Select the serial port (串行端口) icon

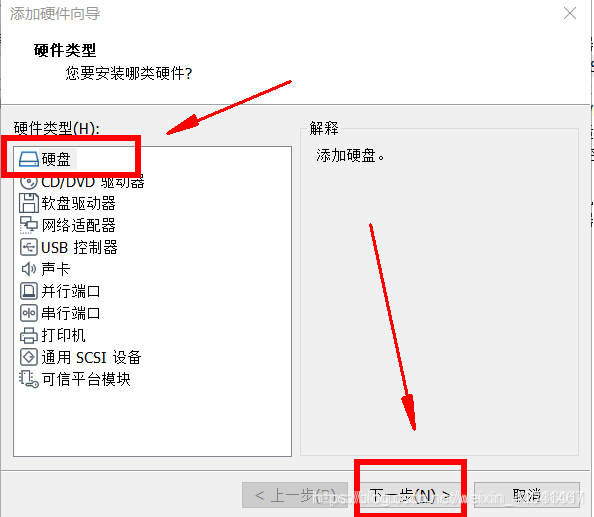coord(29,313)
